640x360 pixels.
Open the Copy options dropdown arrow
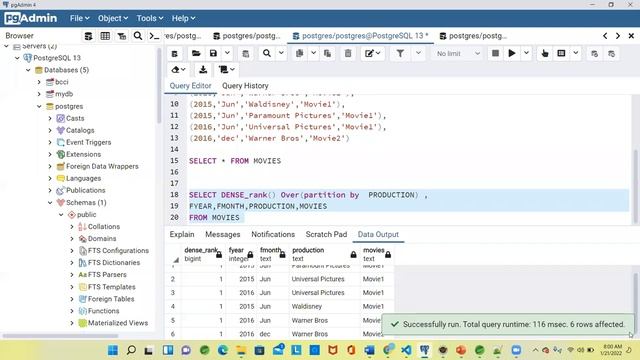pyautogui.click(x=313, y=53)
